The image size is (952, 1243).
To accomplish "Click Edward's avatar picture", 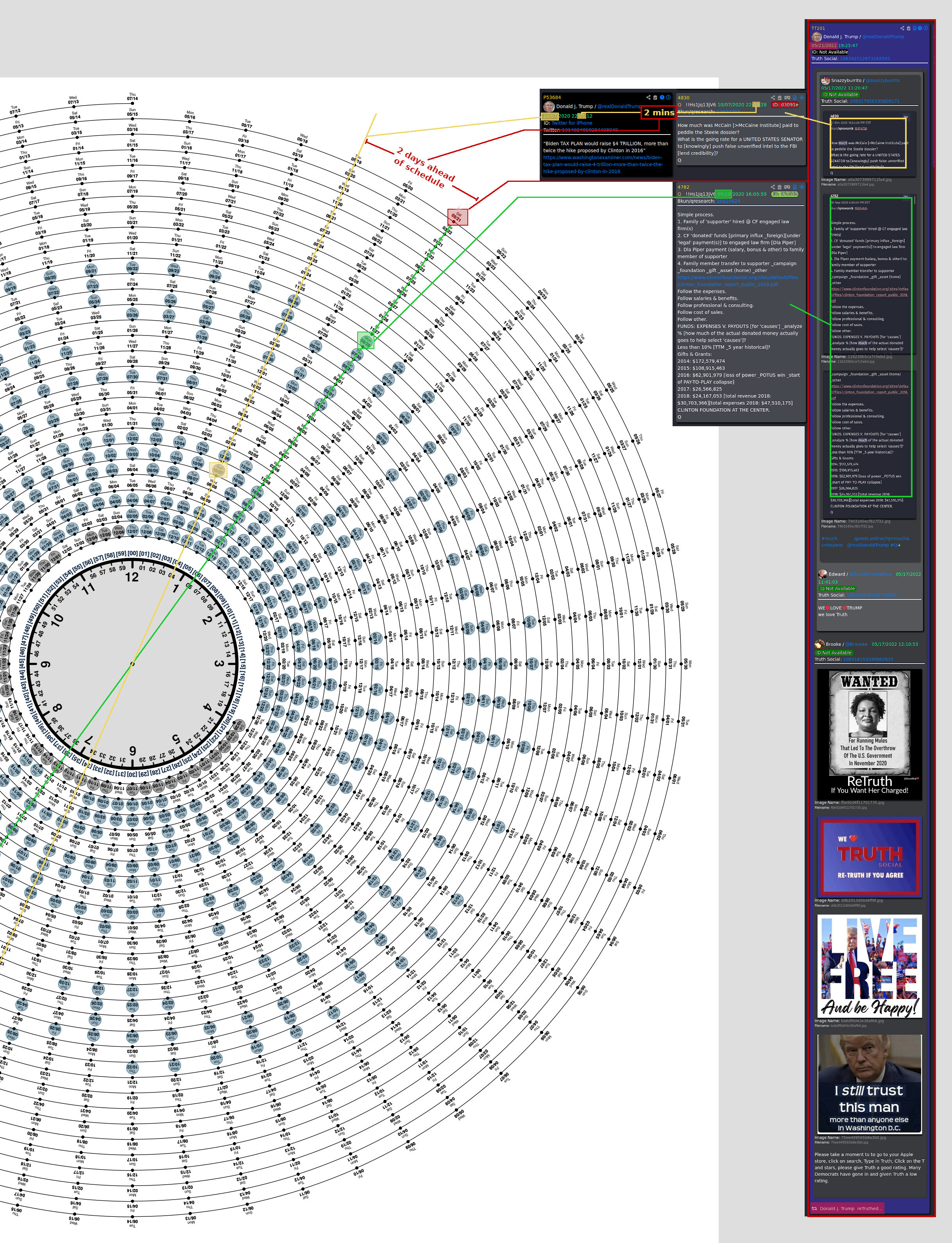I will (x=823, y=574).
